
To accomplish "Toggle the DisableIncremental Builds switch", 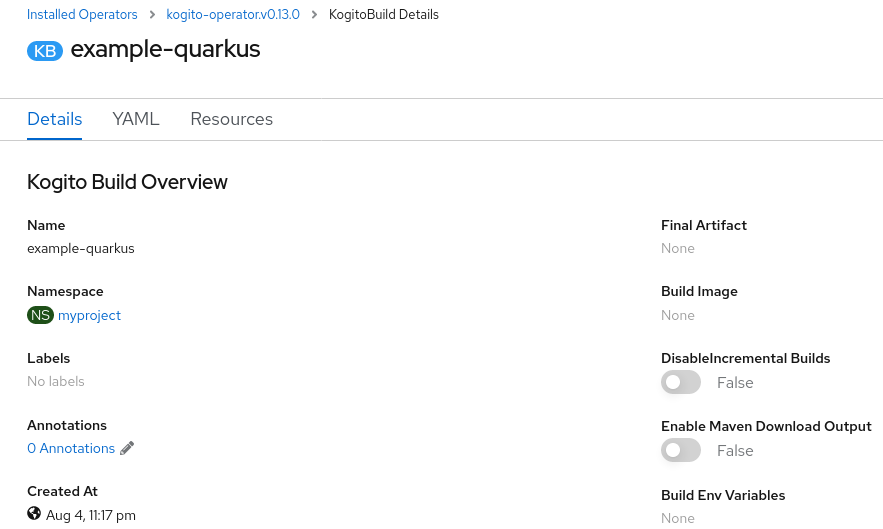I will point(681,383).
